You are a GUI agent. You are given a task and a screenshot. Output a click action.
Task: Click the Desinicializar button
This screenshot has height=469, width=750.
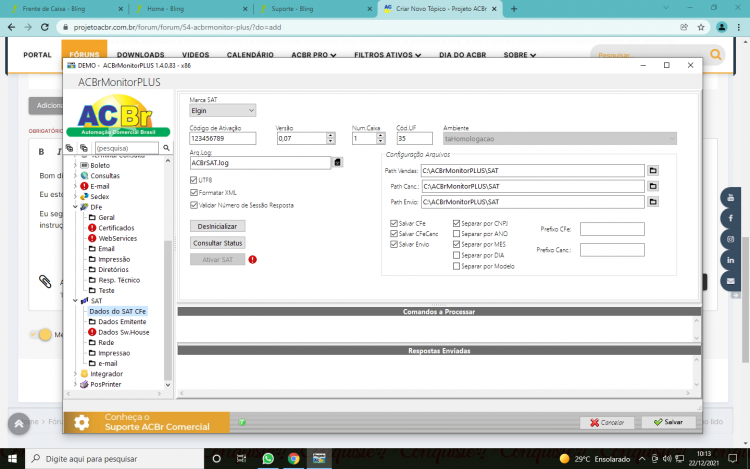[x=218, y=226]
